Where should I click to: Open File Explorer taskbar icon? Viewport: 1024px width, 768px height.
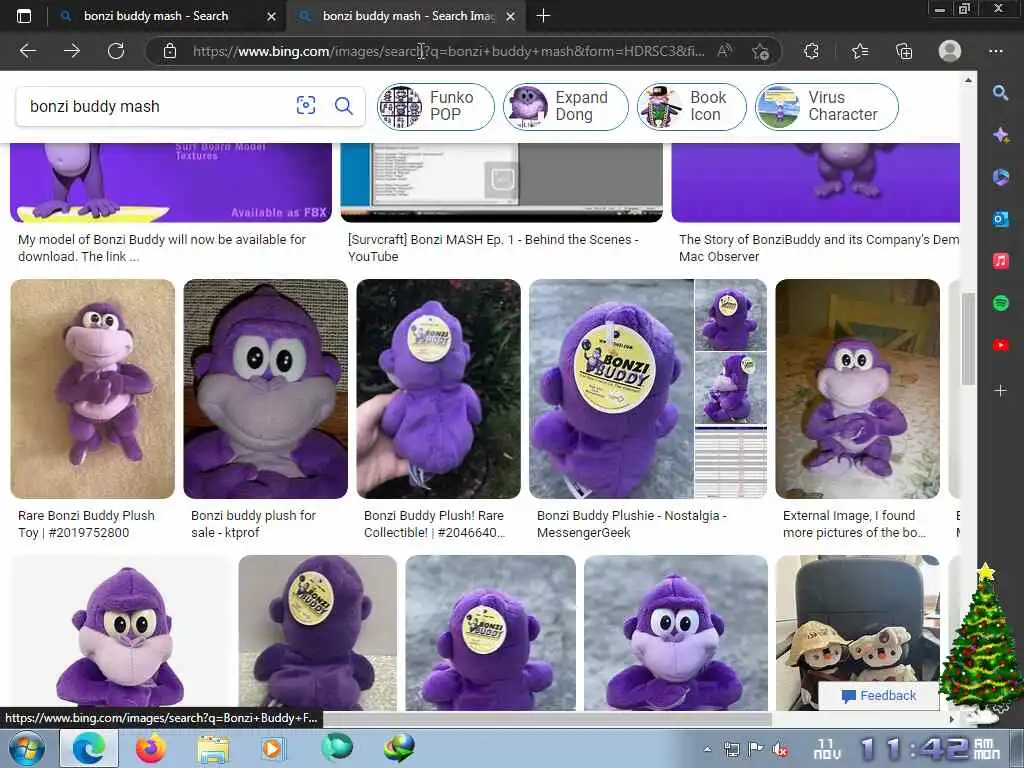pos(213,748)
